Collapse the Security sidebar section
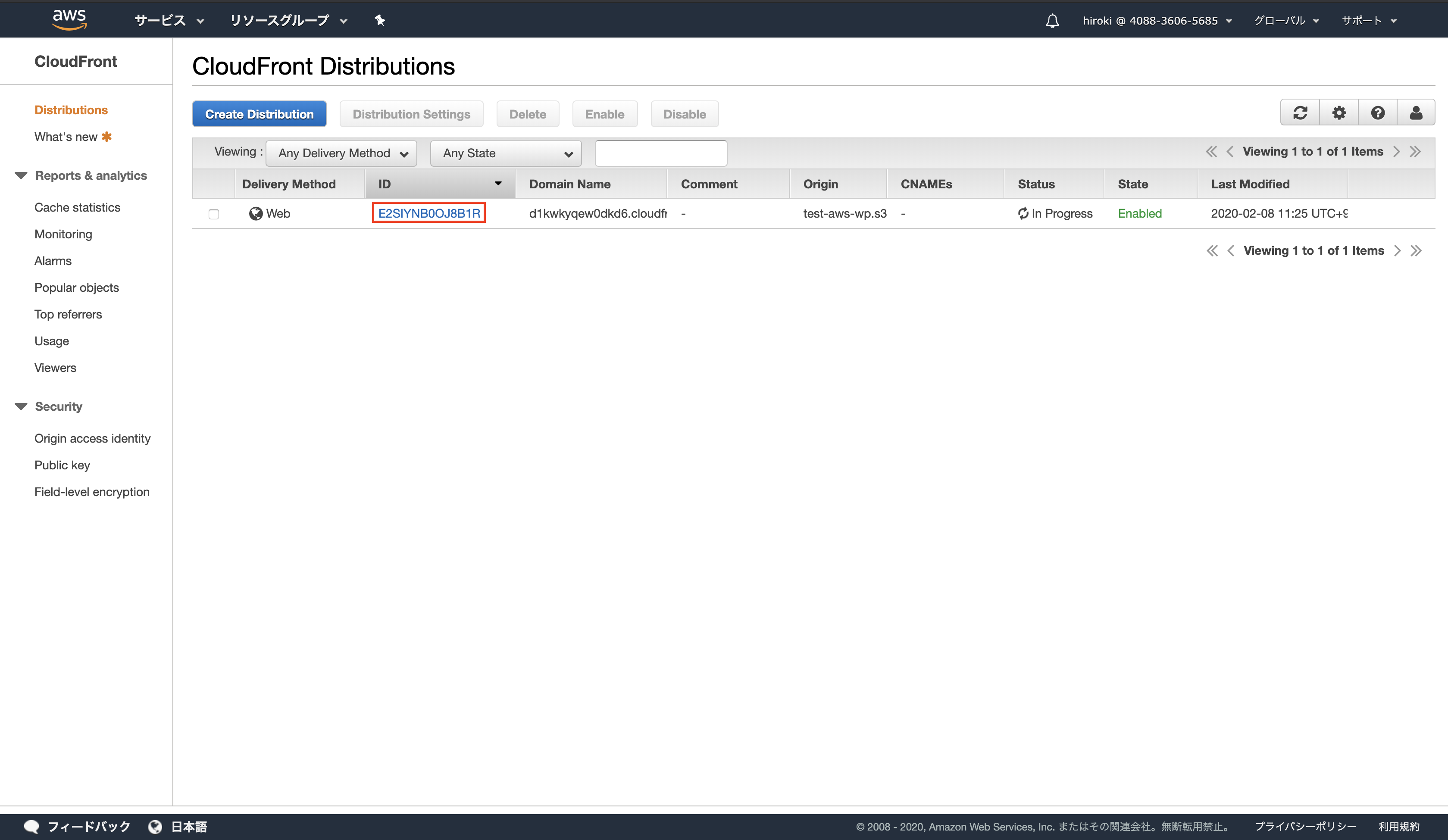1448x840 pixels. tap(21, 407)
